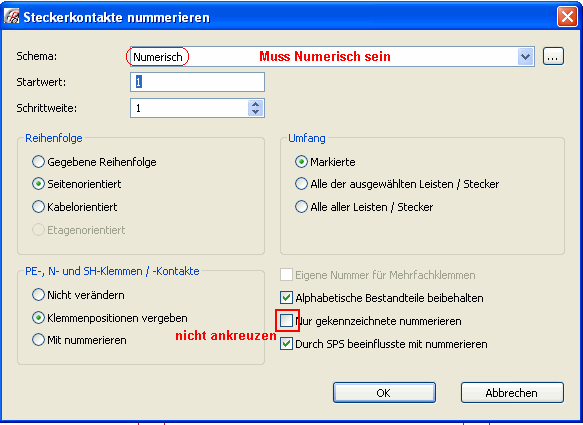Select Alle aller Leisten / Stecker
The image size is (583, 425).
(301, 207)
